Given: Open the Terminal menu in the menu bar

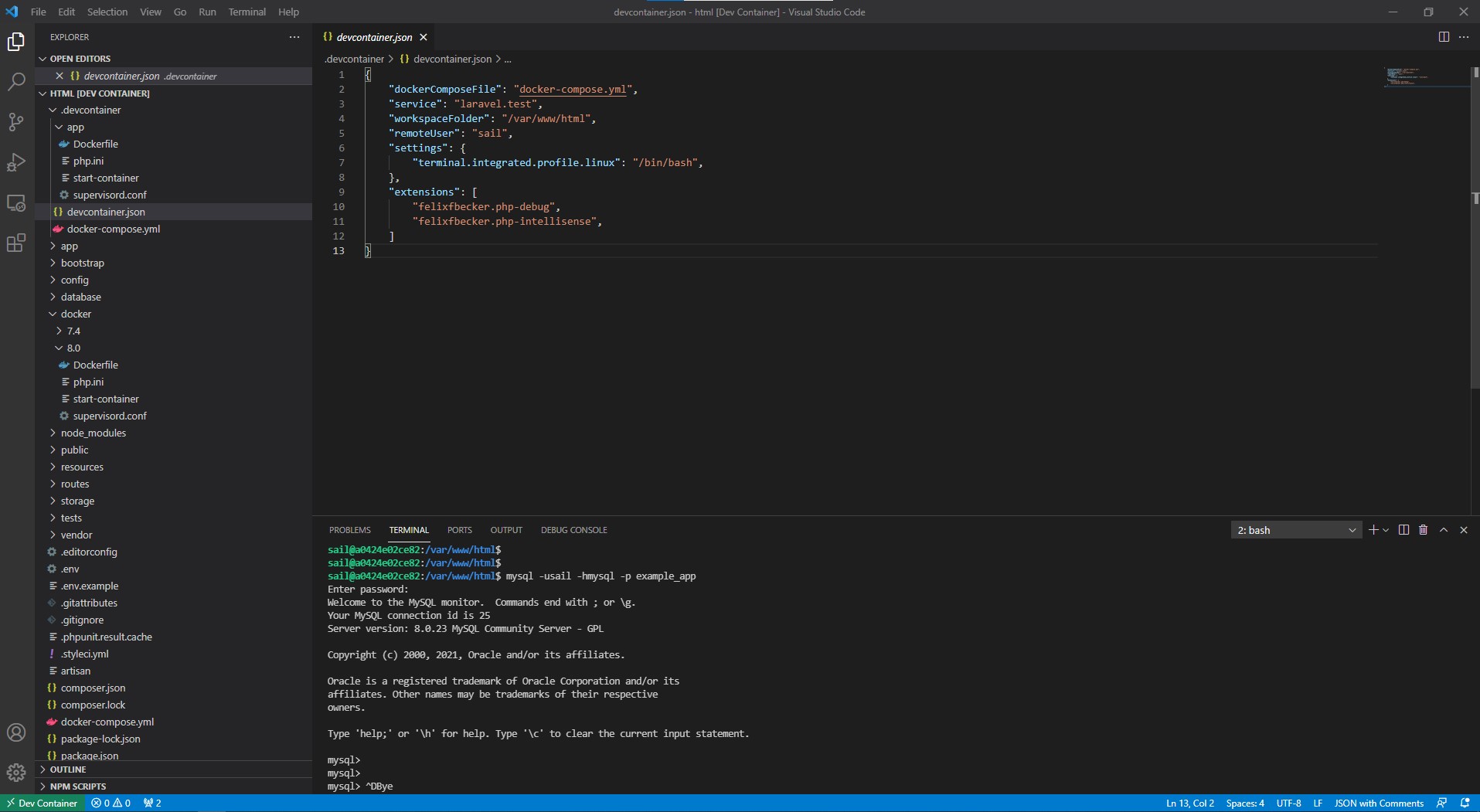Looking at the screenshot, I should [x=247, y=12].
